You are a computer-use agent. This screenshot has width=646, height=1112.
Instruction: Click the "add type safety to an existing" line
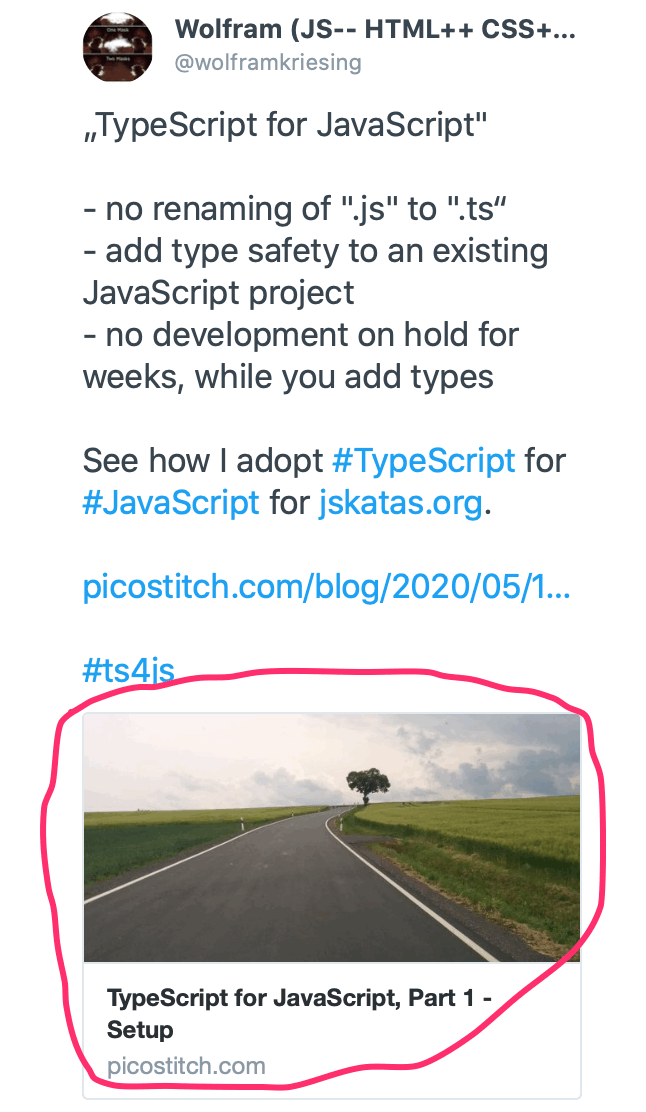pyautogui.click(x=316, y=251)
